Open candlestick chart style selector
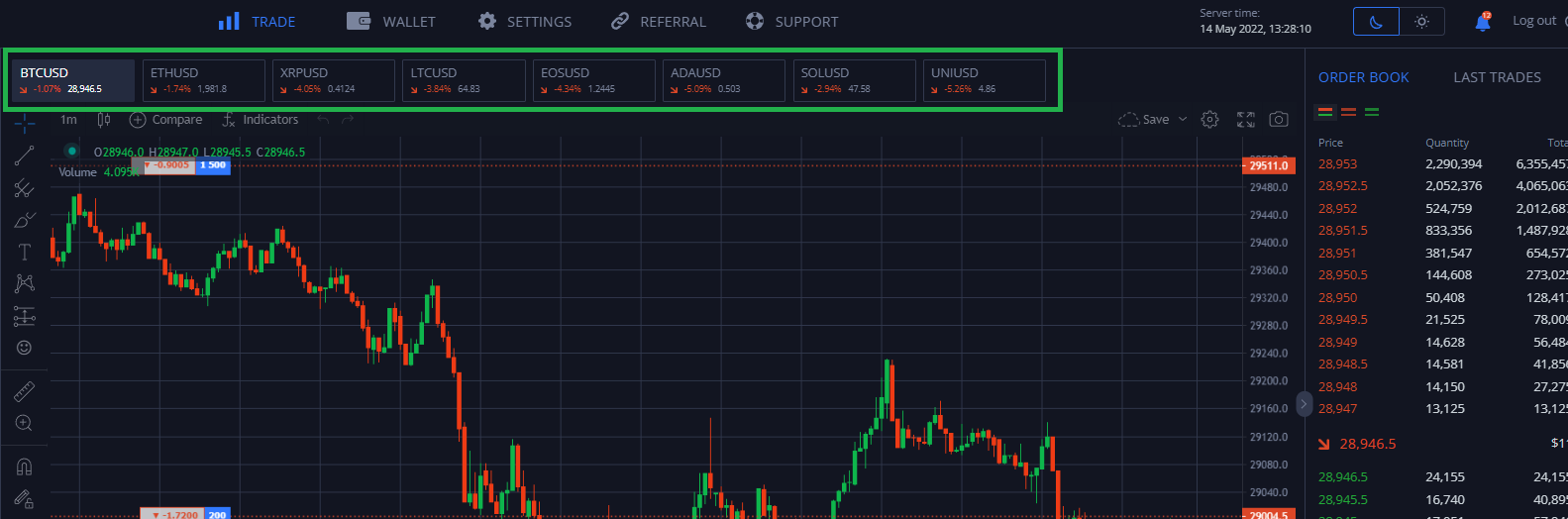The height and width of the screenshot is (519, 1568). tap(104, 120)
